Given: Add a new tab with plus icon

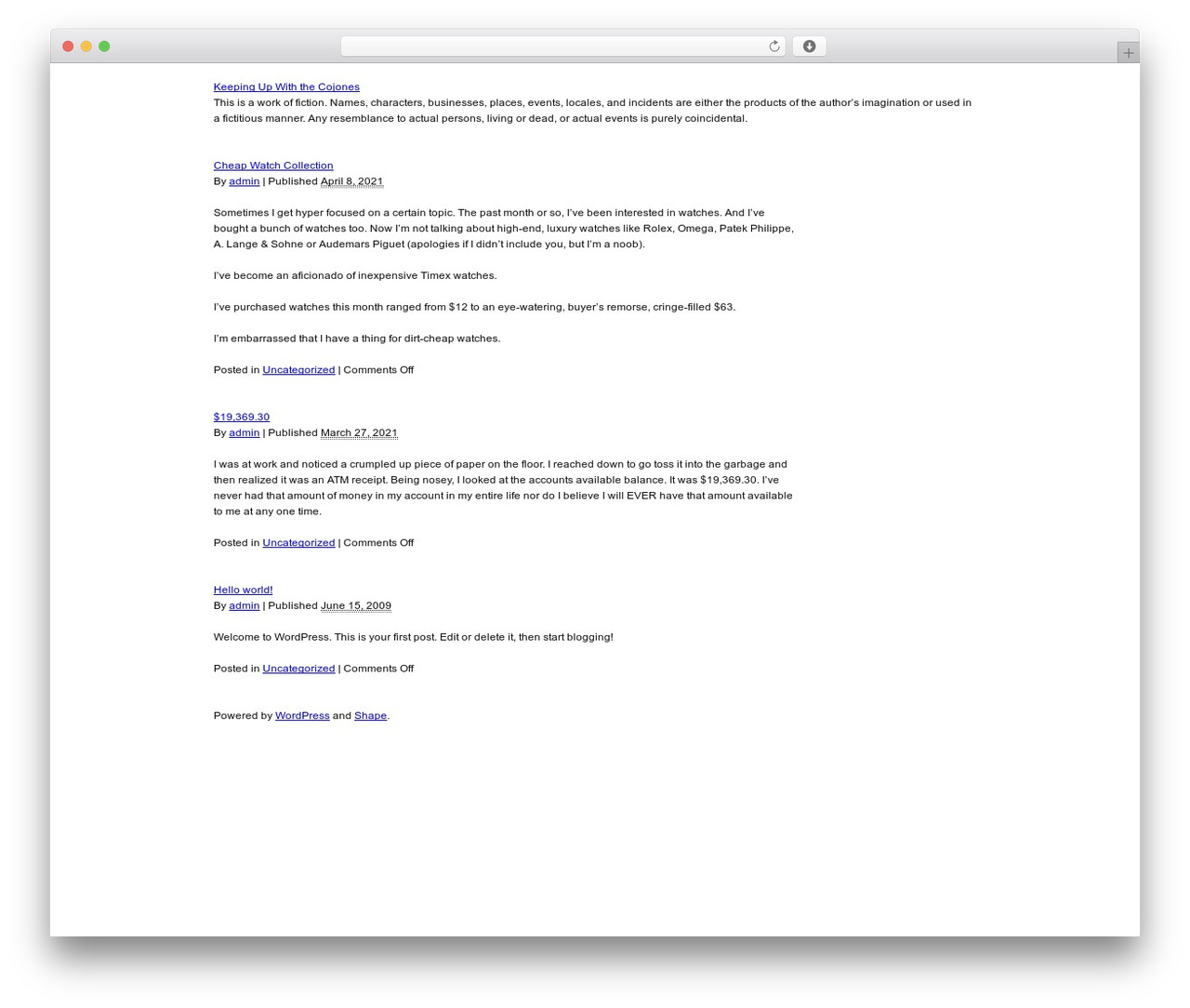Looking at the screenshot, I should click(1128, 53).
